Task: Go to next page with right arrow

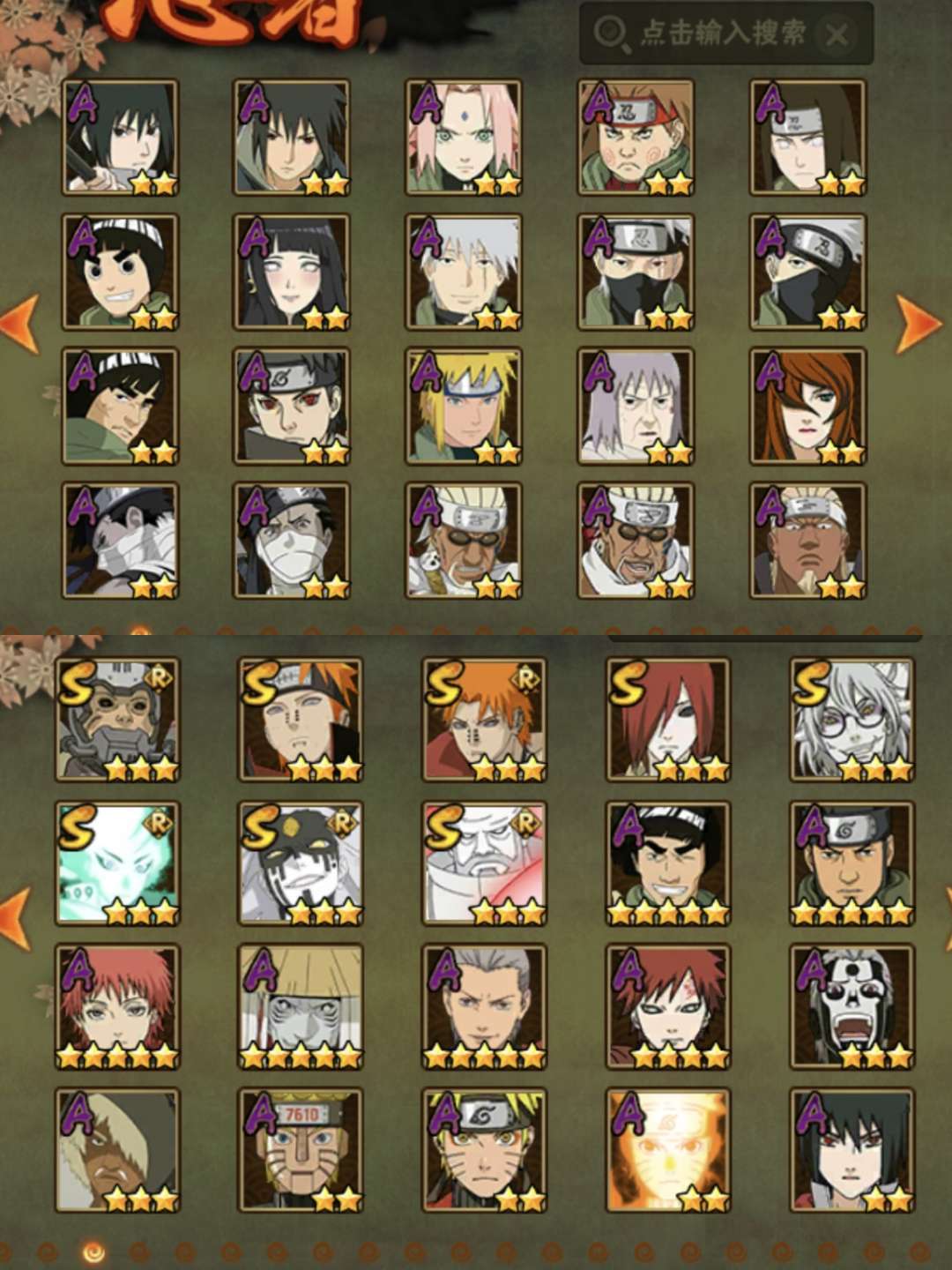Action: (x=919, y=324)
